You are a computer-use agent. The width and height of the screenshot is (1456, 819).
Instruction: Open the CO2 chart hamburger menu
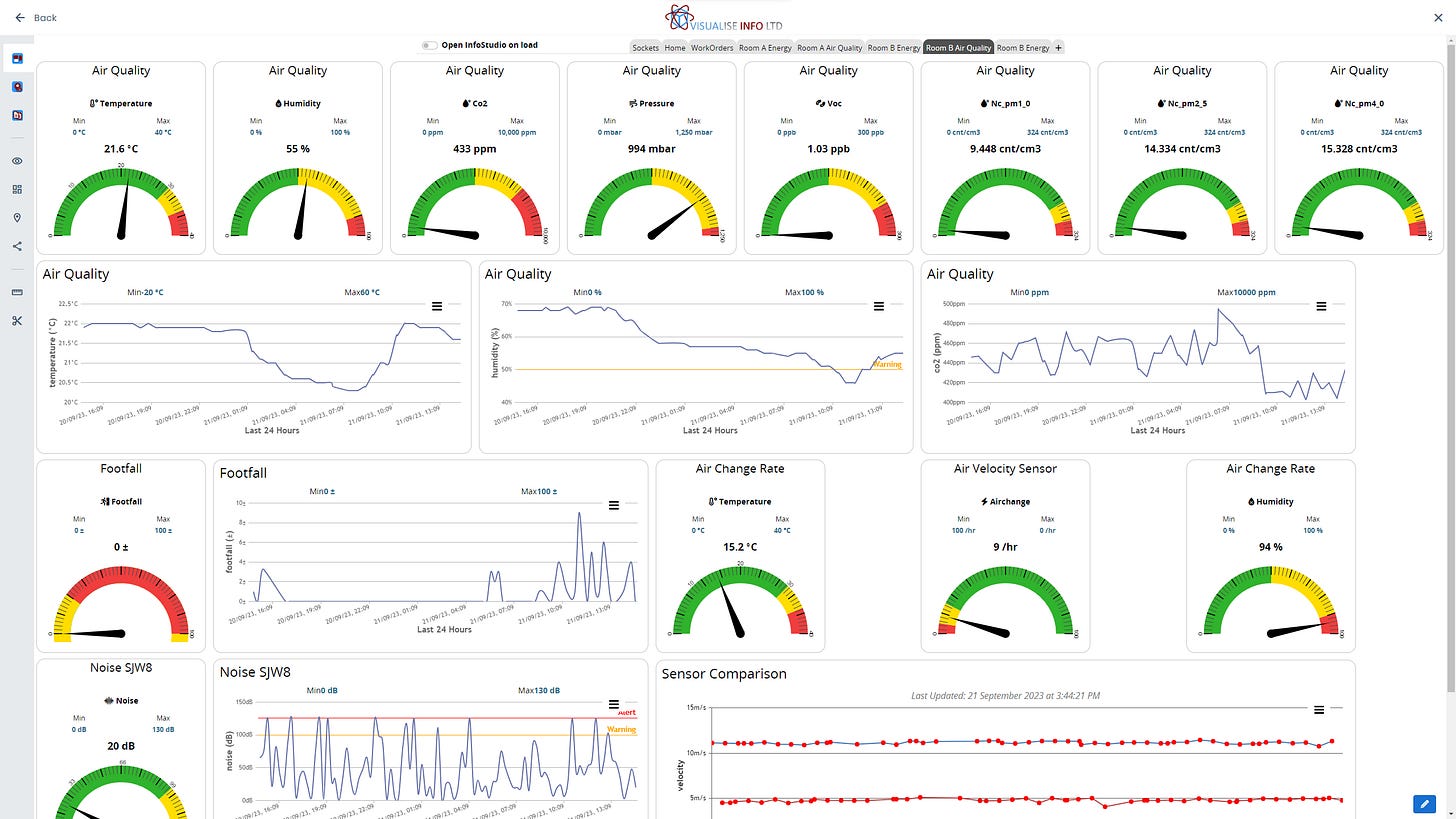click(x=1321, y=306)
